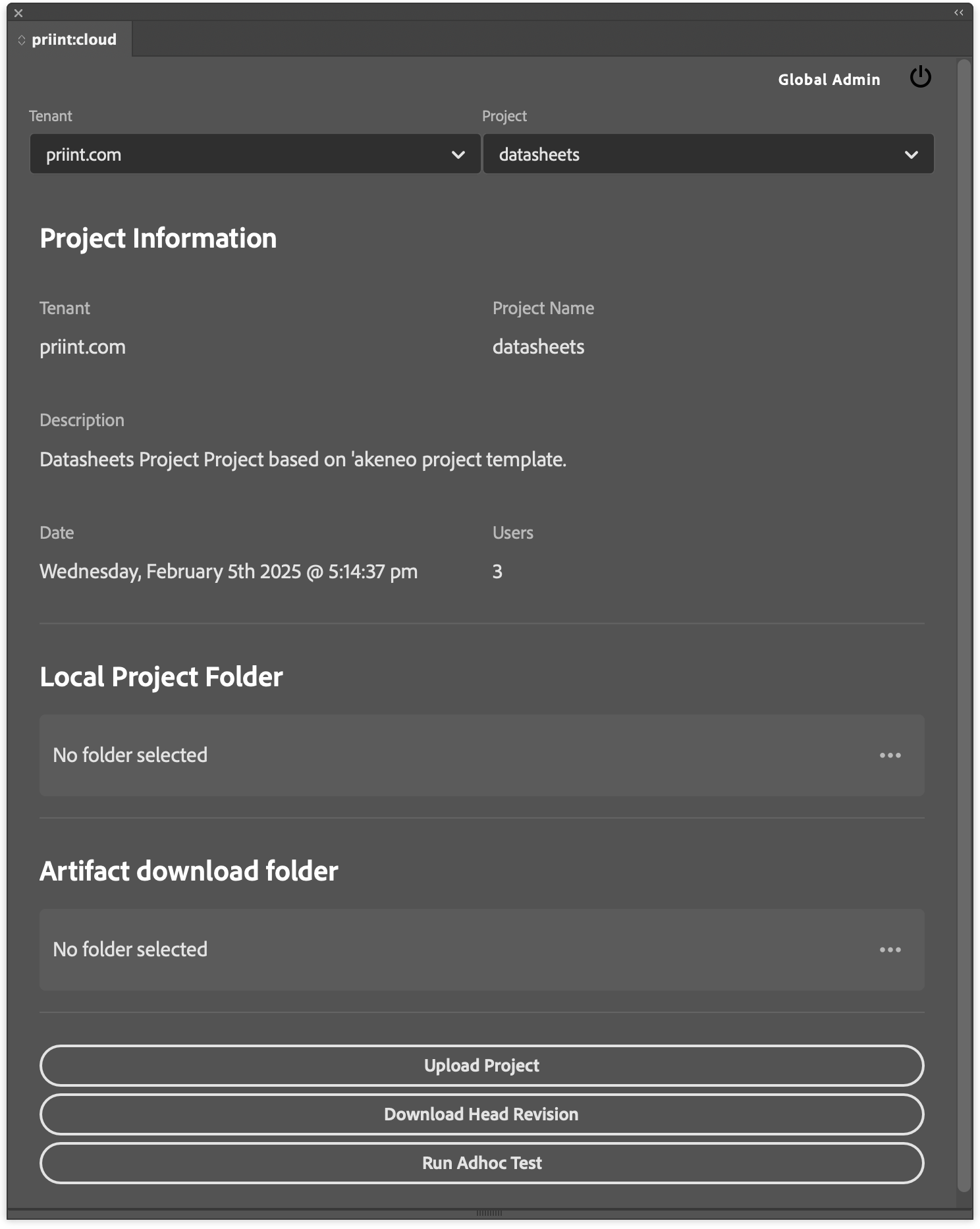Click the priint:cloud tab arrows icon
Image resolution: width=980 pixels, height=1229 pixels.
click(22, 40)
